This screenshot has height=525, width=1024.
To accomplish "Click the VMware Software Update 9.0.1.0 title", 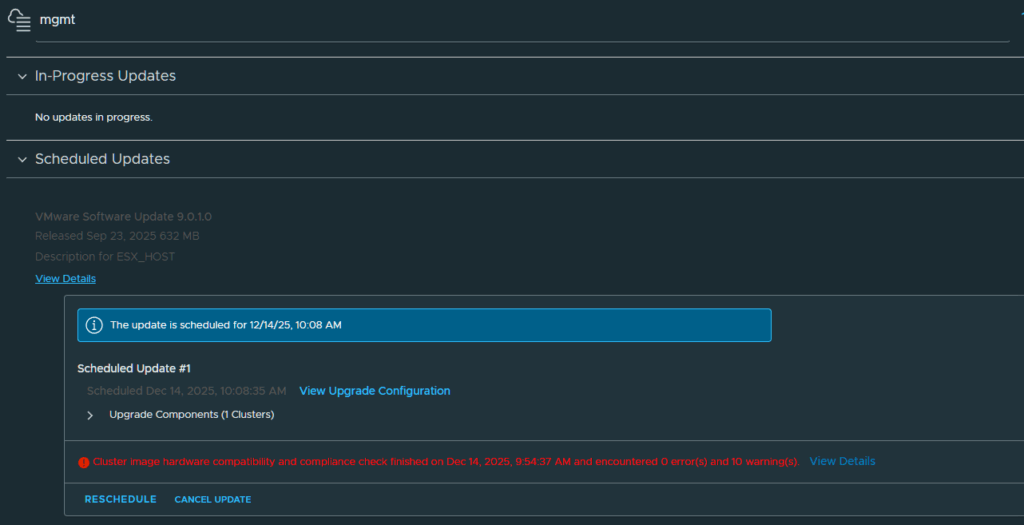I will (x=123, y=217).
